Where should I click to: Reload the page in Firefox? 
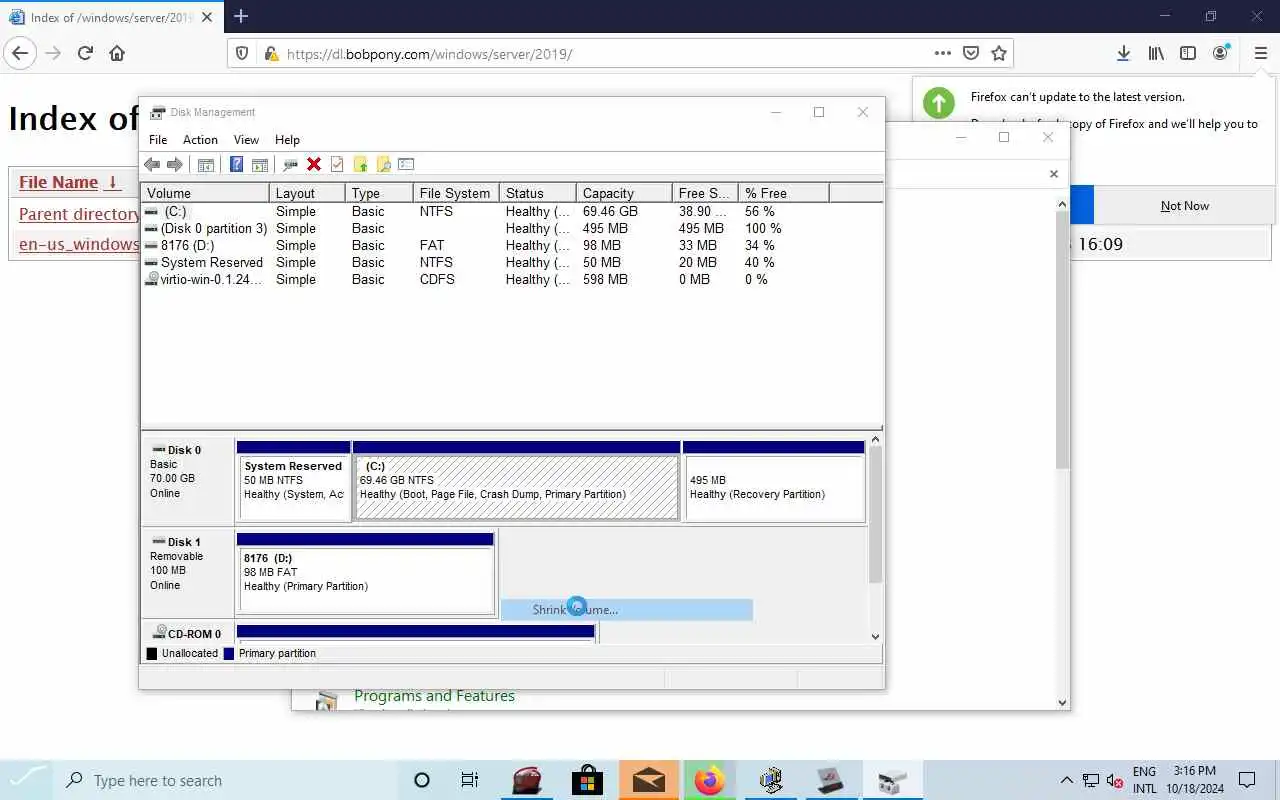click(x=85, y=54)
